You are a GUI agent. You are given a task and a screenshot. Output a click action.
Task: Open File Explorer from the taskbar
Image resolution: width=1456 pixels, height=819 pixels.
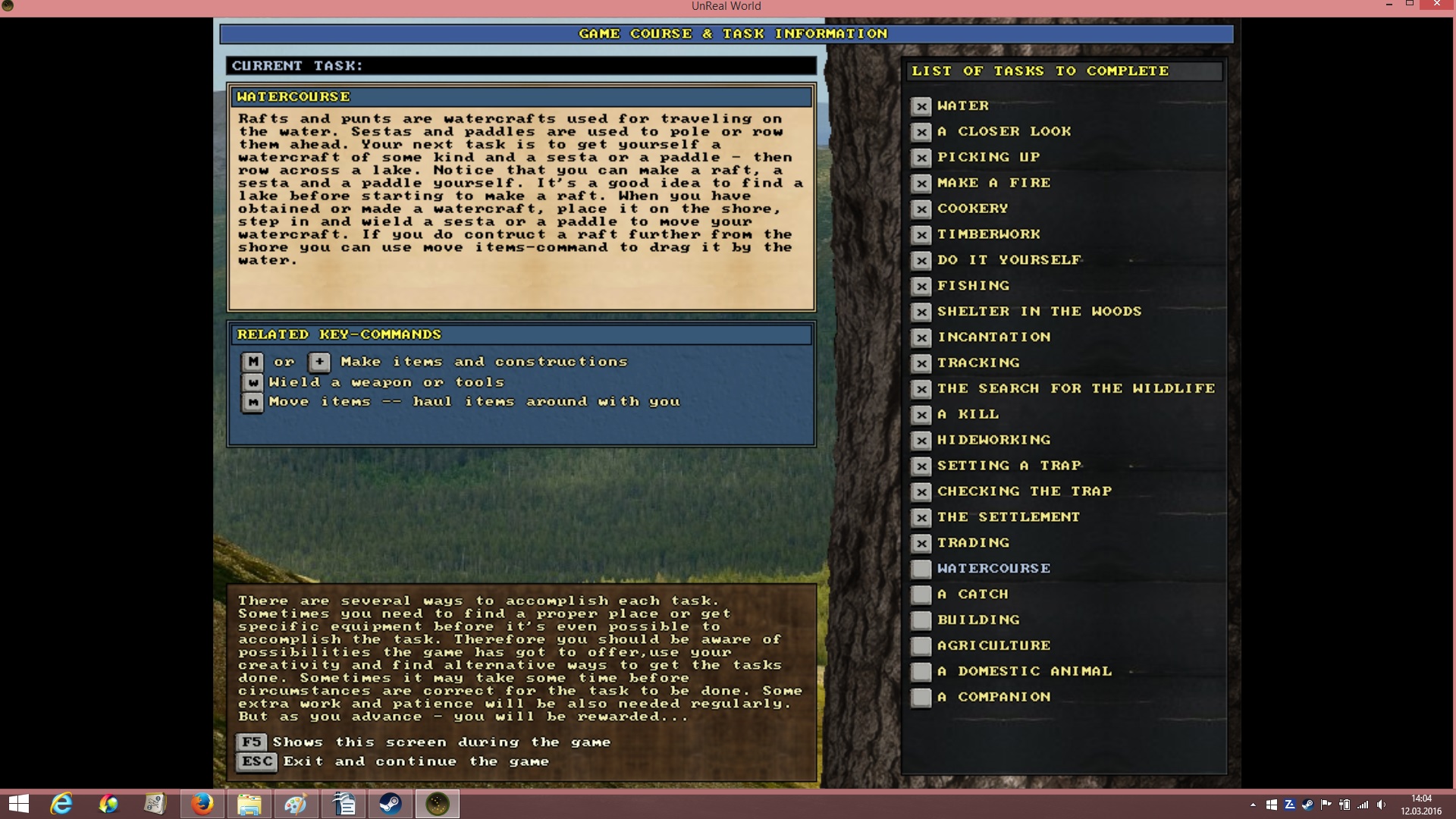[249, 804]
